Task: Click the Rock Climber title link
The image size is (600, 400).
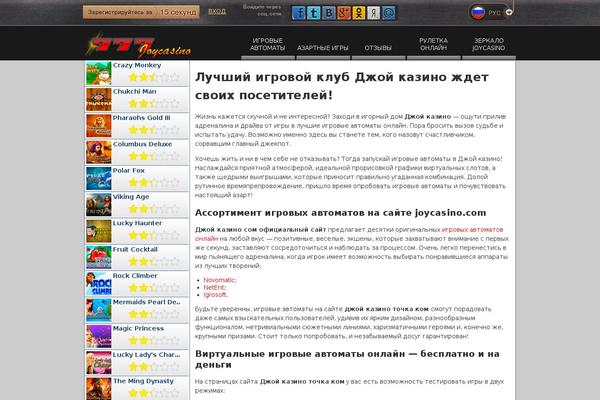Action: pyautogui.click(x=135, y=276)
